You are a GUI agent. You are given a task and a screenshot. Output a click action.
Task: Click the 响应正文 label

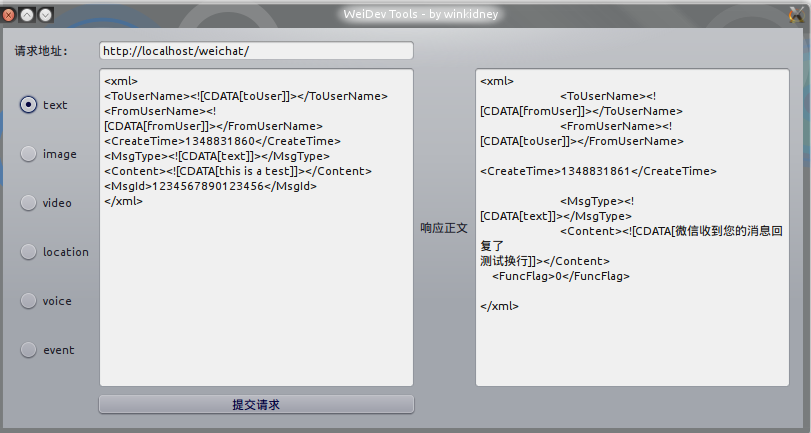click(x=444, y=229)
